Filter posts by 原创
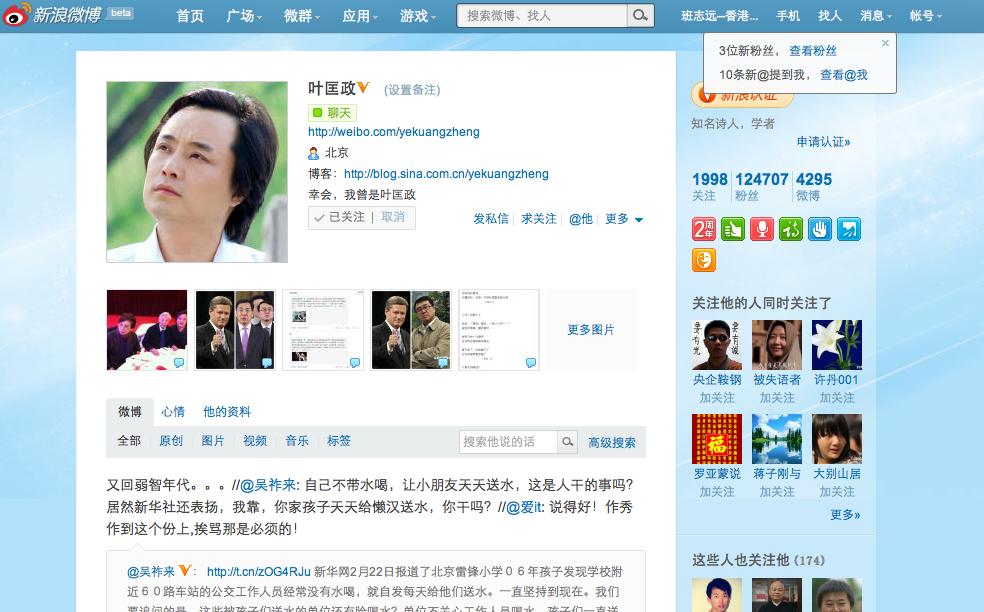 171,441
